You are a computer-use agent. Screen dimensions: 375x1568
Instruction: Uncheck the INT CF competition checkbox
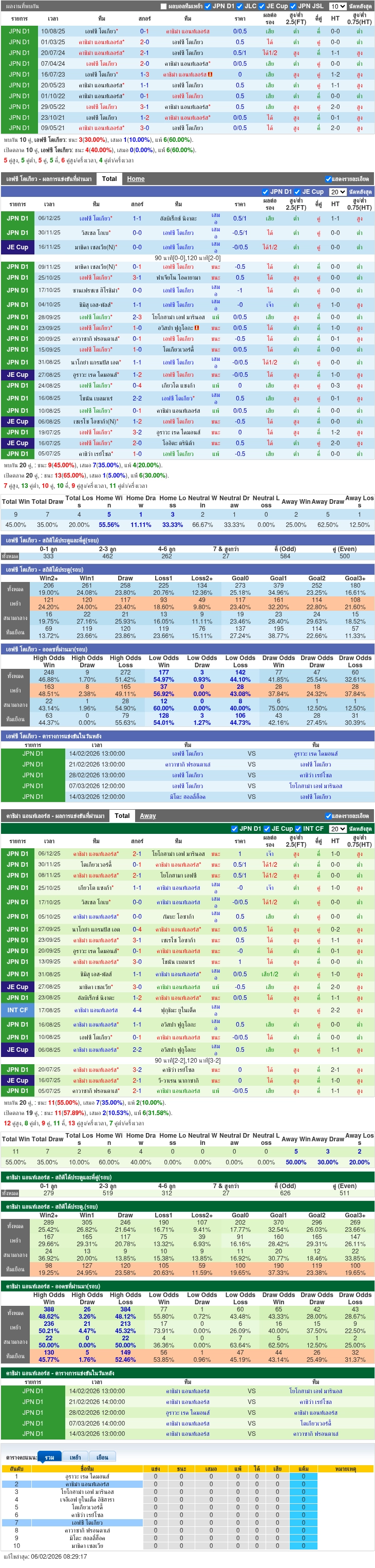(x=298, y=828)
